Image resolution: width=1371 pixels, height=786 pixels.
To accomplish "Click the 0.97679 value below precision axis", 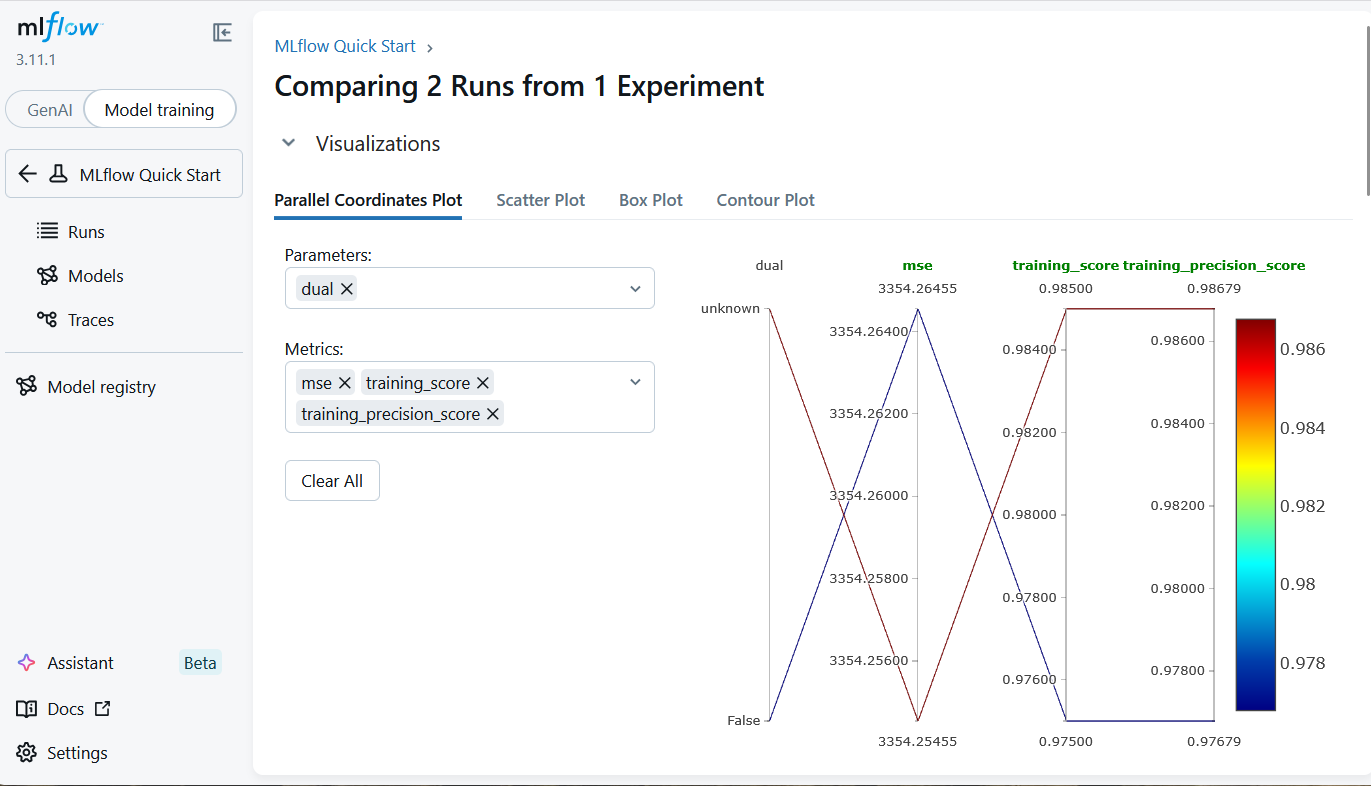I will [1214, 741].
